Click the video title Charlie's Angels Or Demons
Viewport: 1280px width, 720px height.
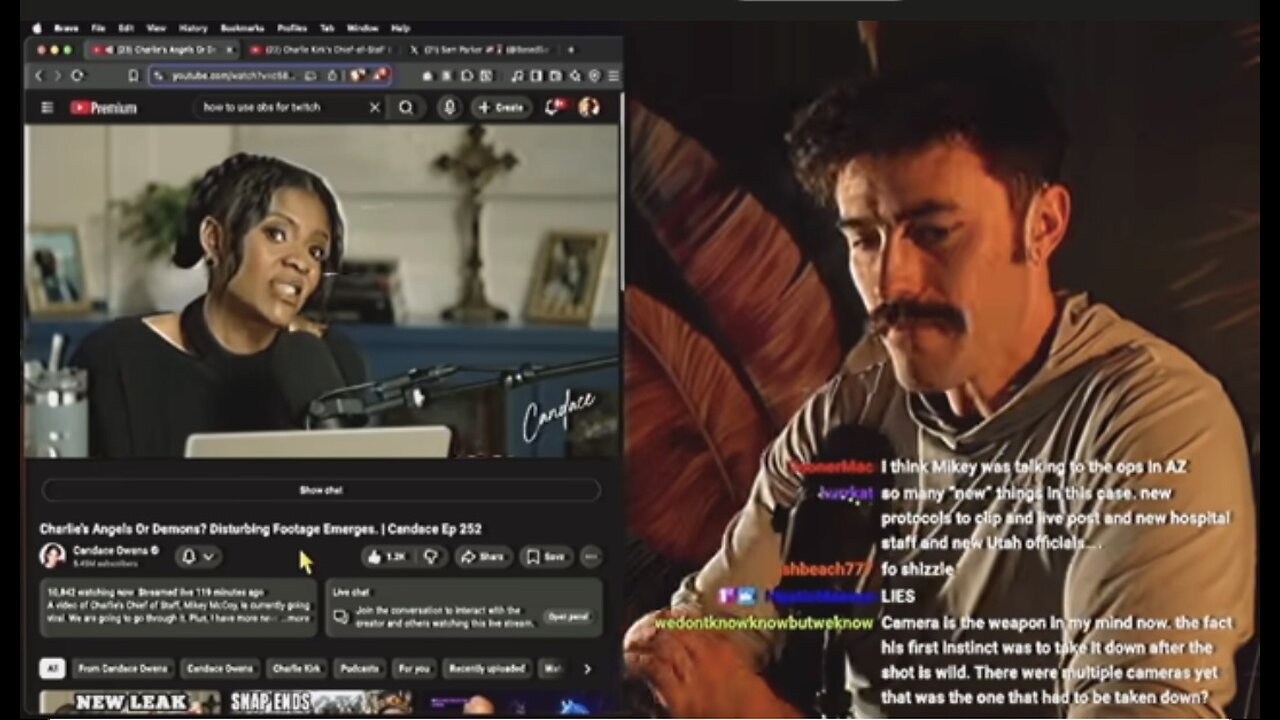tap(261, 529)
